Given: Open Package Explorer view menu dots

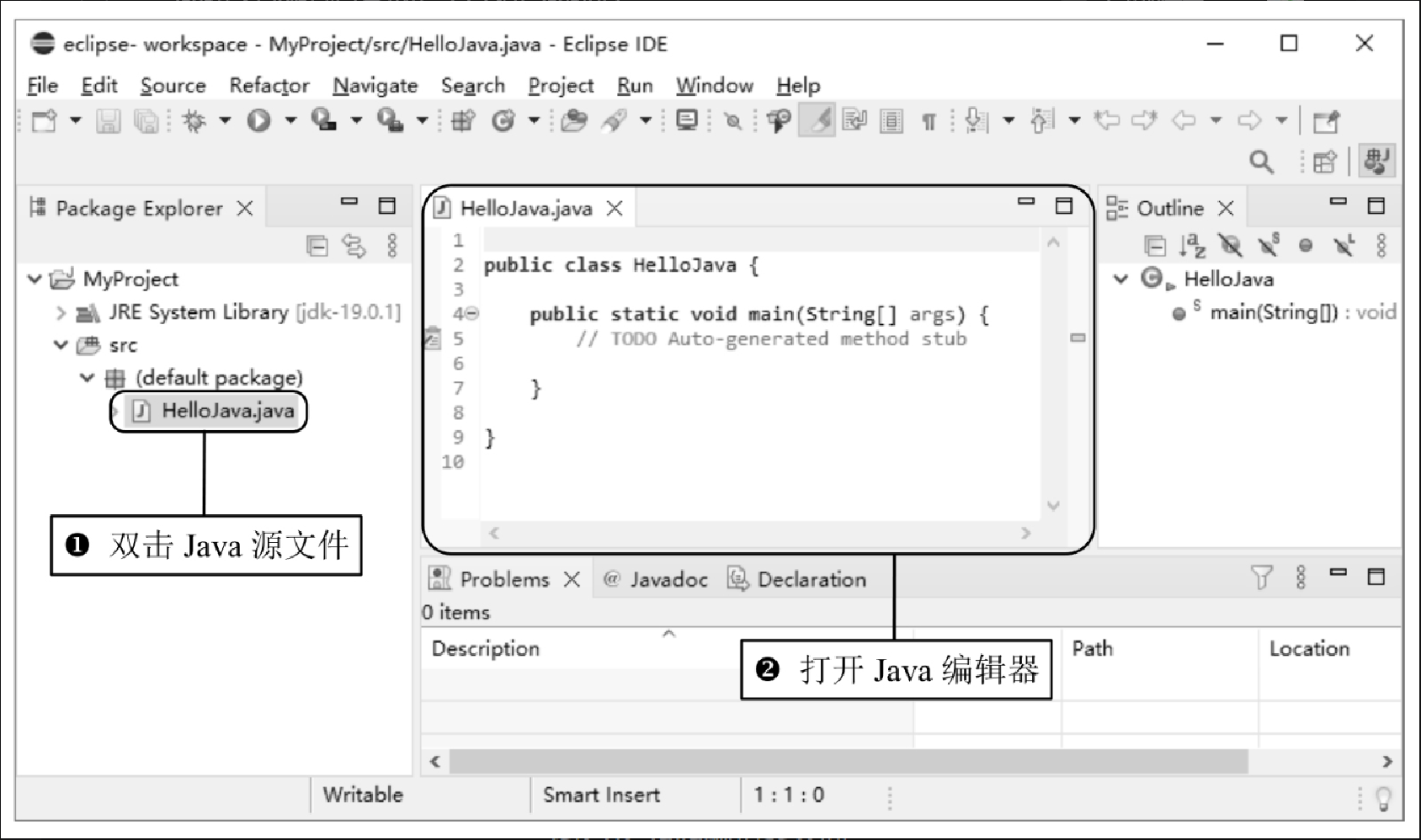Looking at the screenshot, I should (392, 246).
